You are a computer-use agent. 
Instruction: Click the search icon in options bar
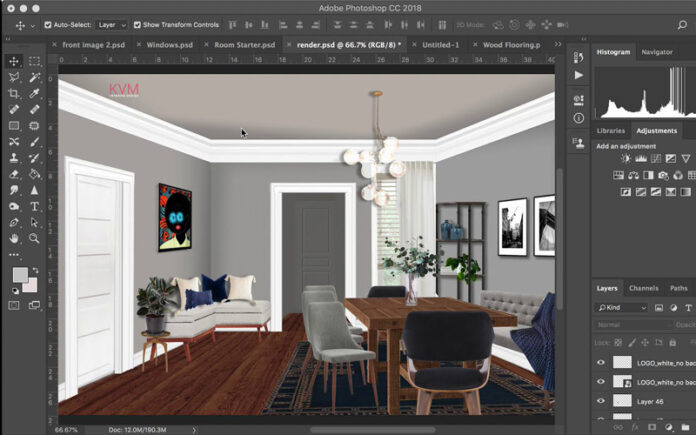682,25
